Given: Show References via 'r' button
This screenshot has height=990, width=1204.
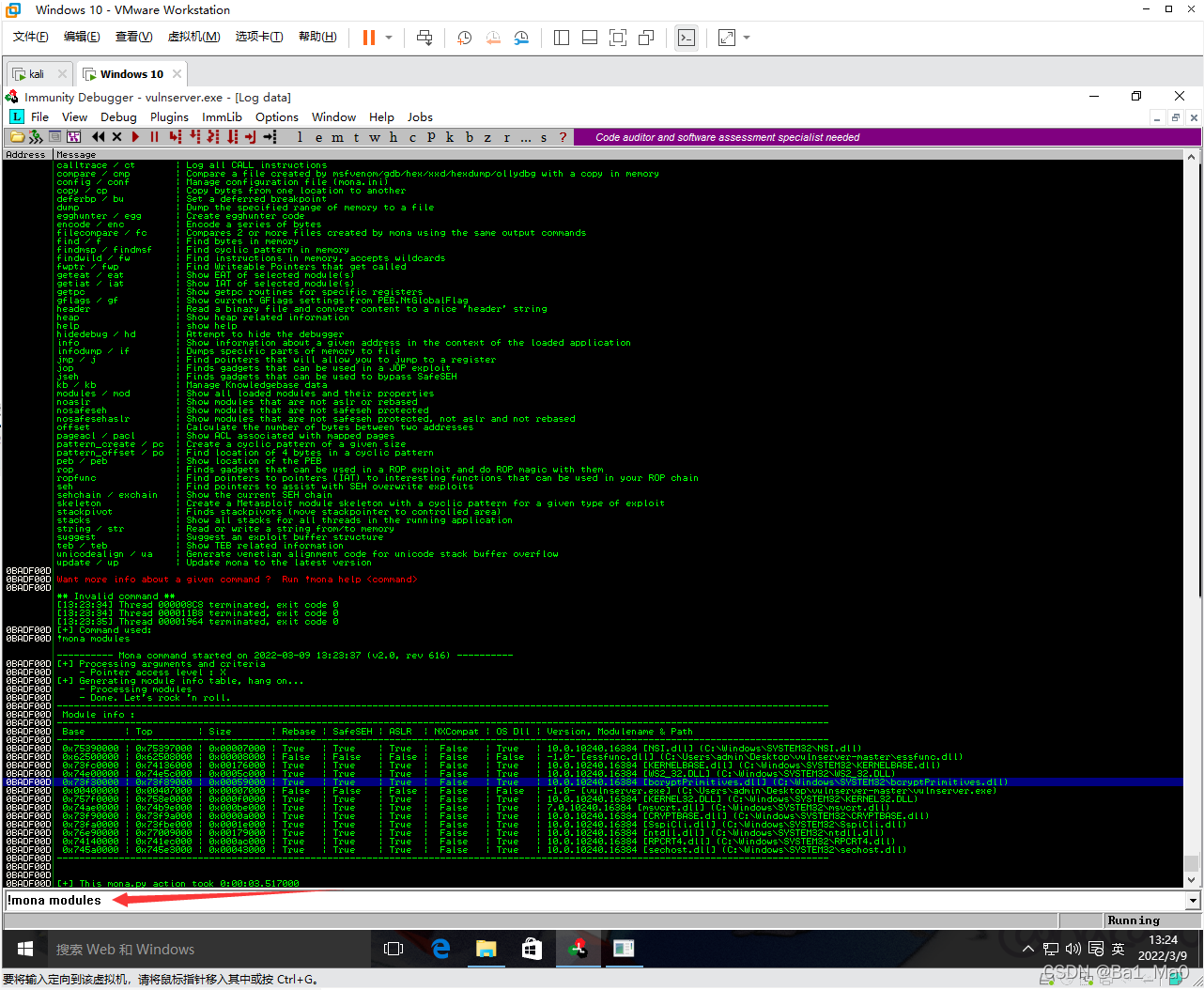Looking at the screenshot, I should tap(506, 137).
